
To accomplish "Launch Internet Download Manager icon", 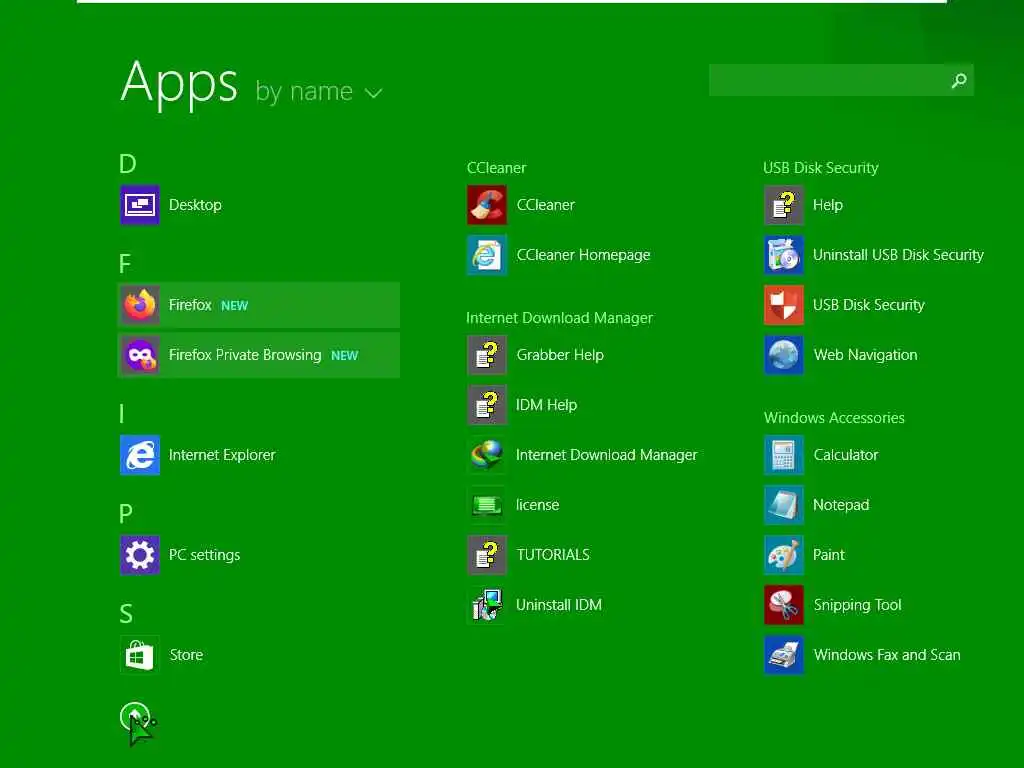I will pyautogui.click(x=487, y=455).
